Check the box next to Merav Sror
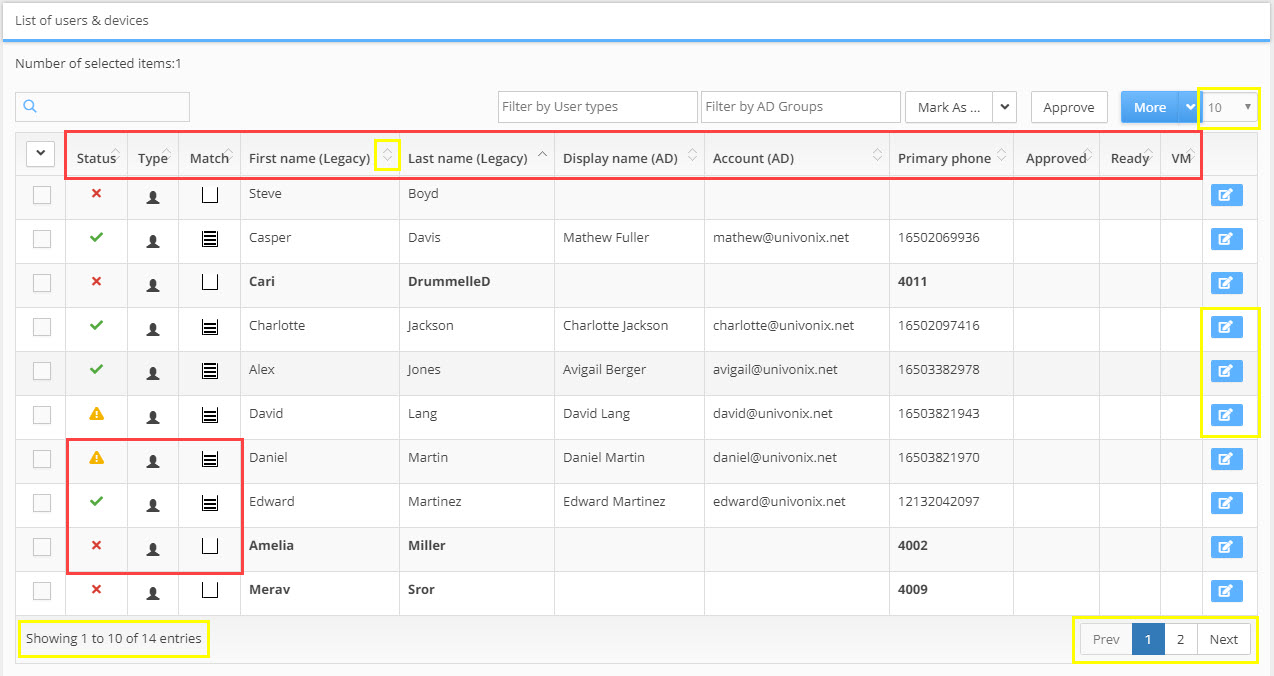 click(x=42, y=591)
